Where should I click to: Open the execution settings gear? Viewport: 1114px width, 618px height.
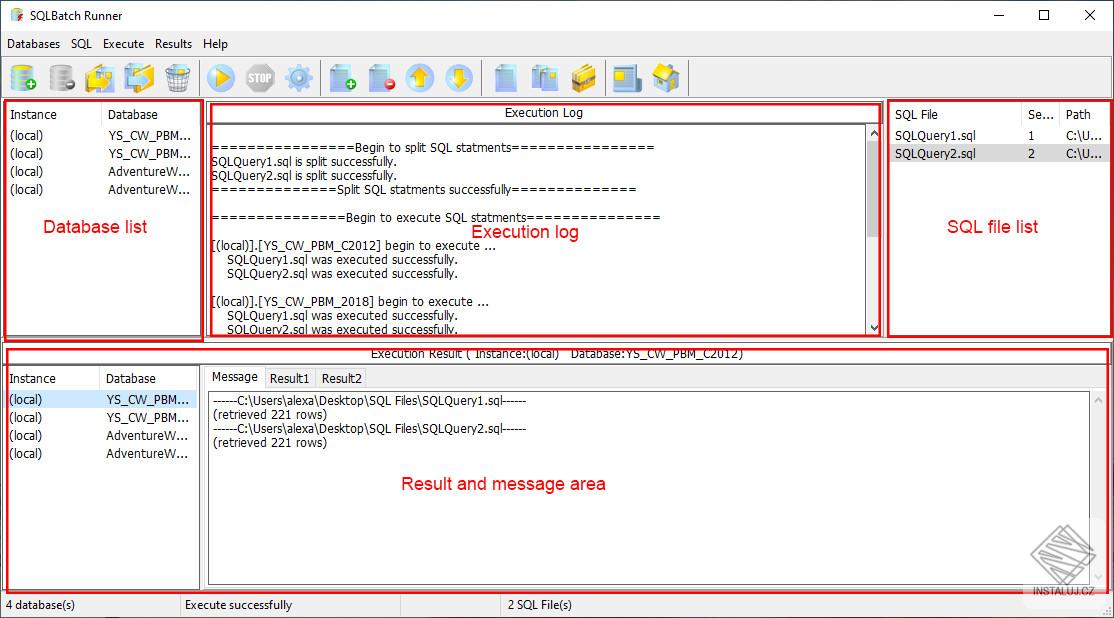coord(297,78)
